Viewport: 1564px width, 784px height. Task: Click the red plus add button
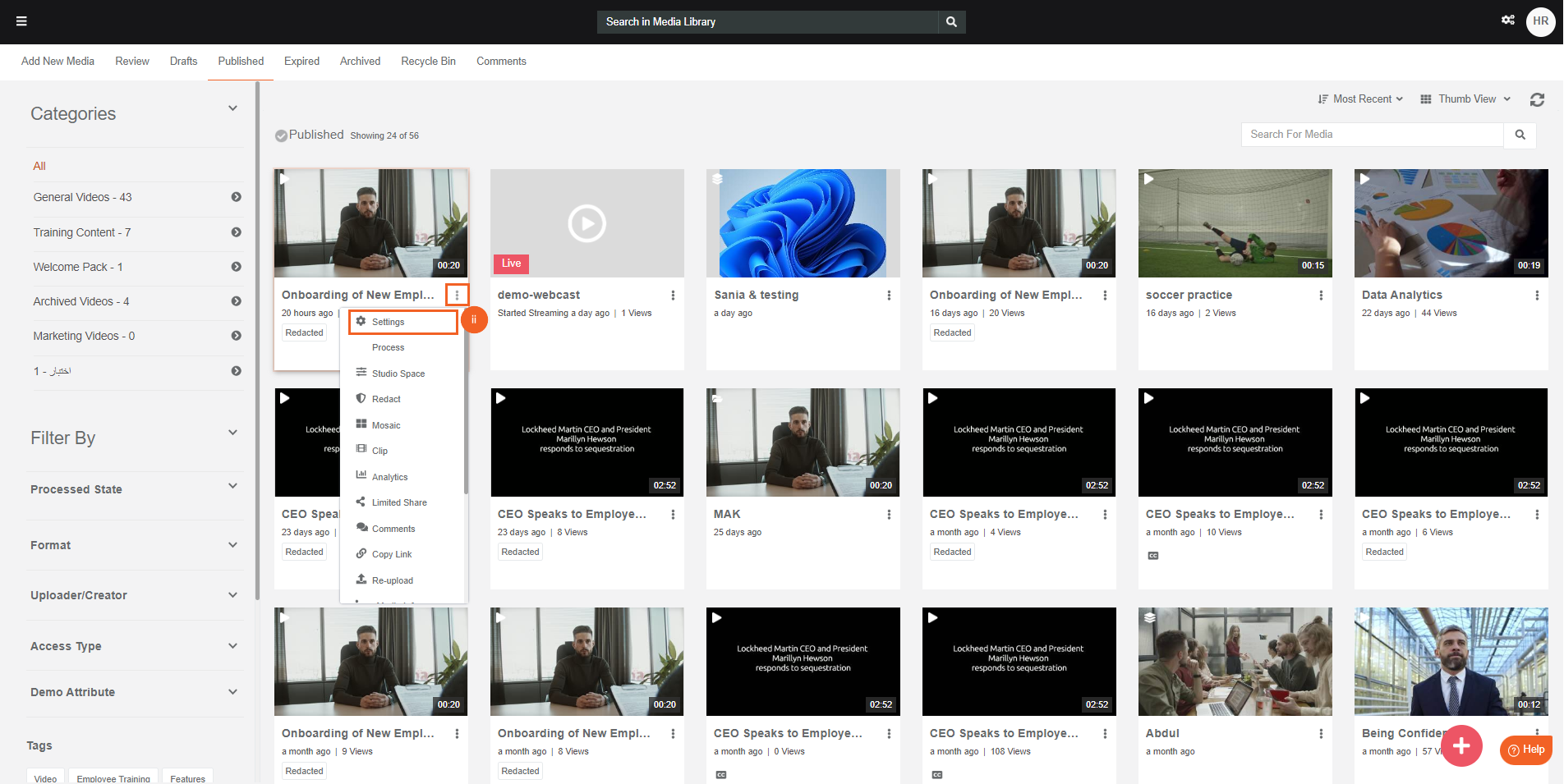(1460, 745)
